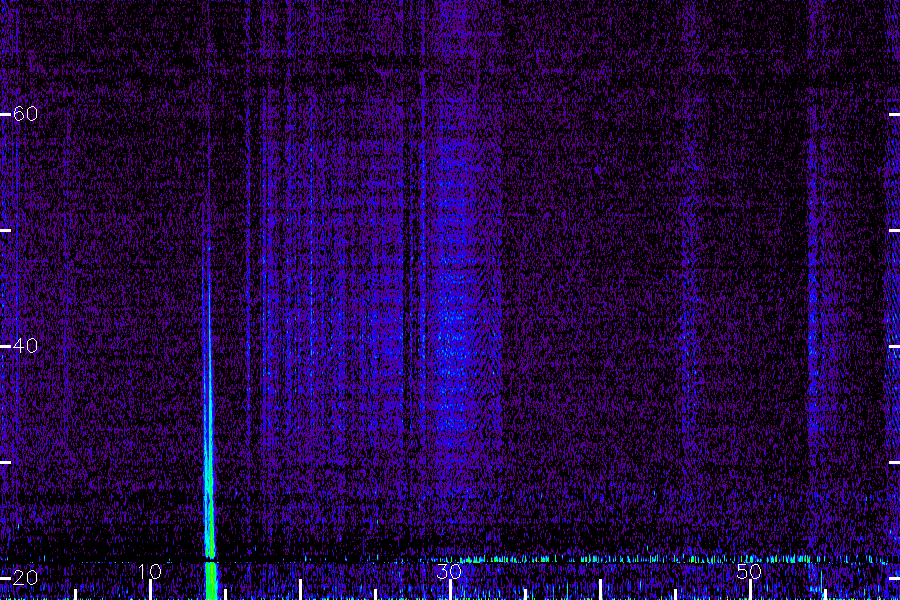Click the "20" vertical axis label
The image size is (900, 600).
pos(25,578)
